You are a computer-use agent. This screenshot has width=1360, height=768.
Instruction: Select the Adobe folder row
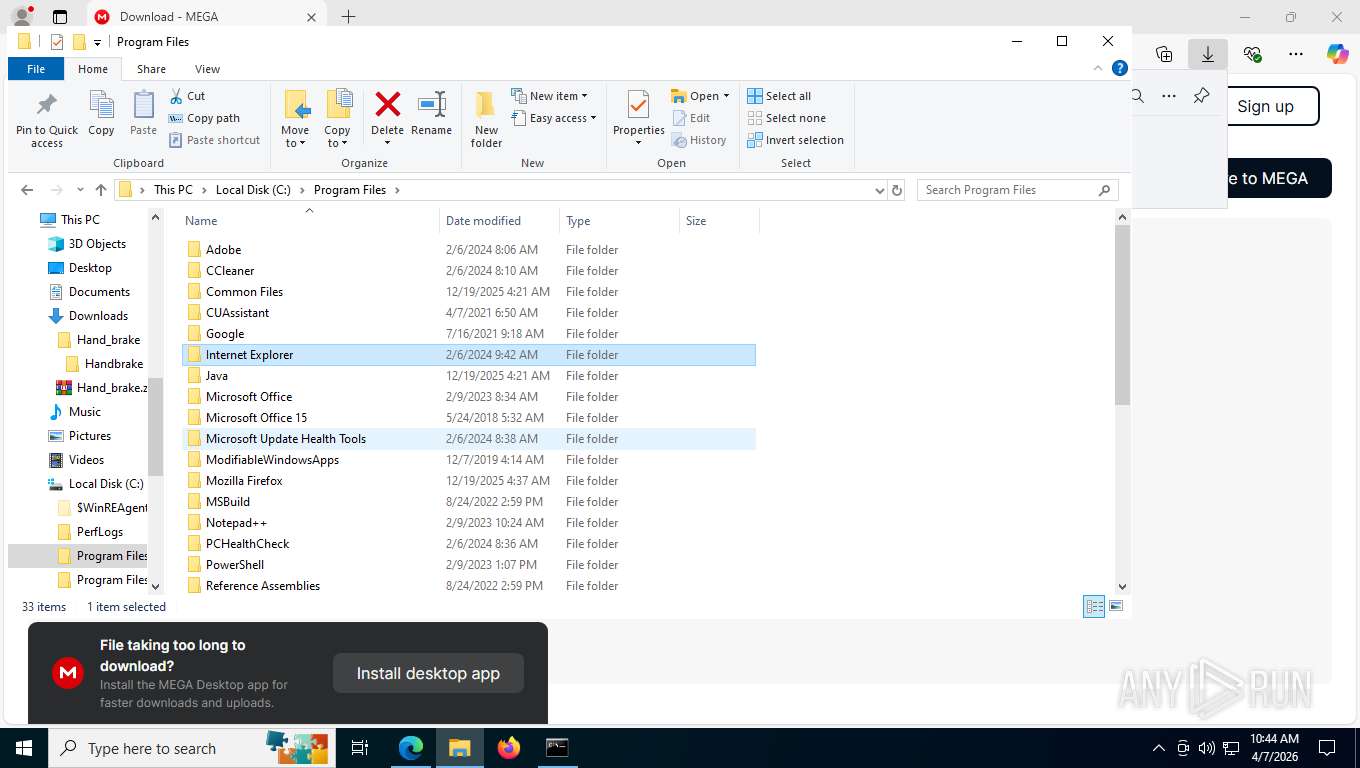(x=469, y=250)
